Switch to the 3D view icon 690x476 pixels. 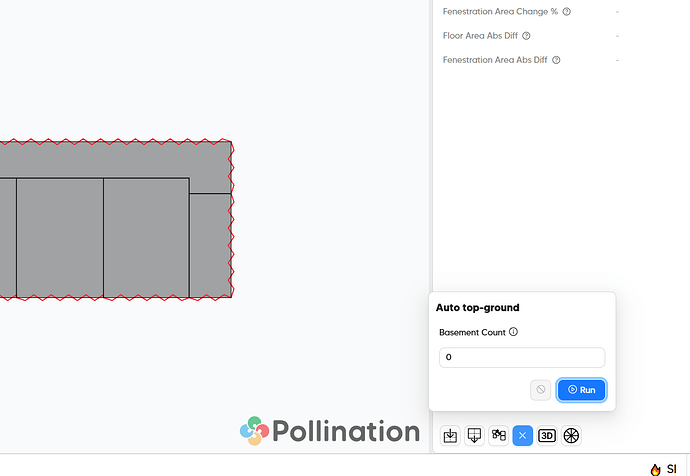click(x=547, y=436)
